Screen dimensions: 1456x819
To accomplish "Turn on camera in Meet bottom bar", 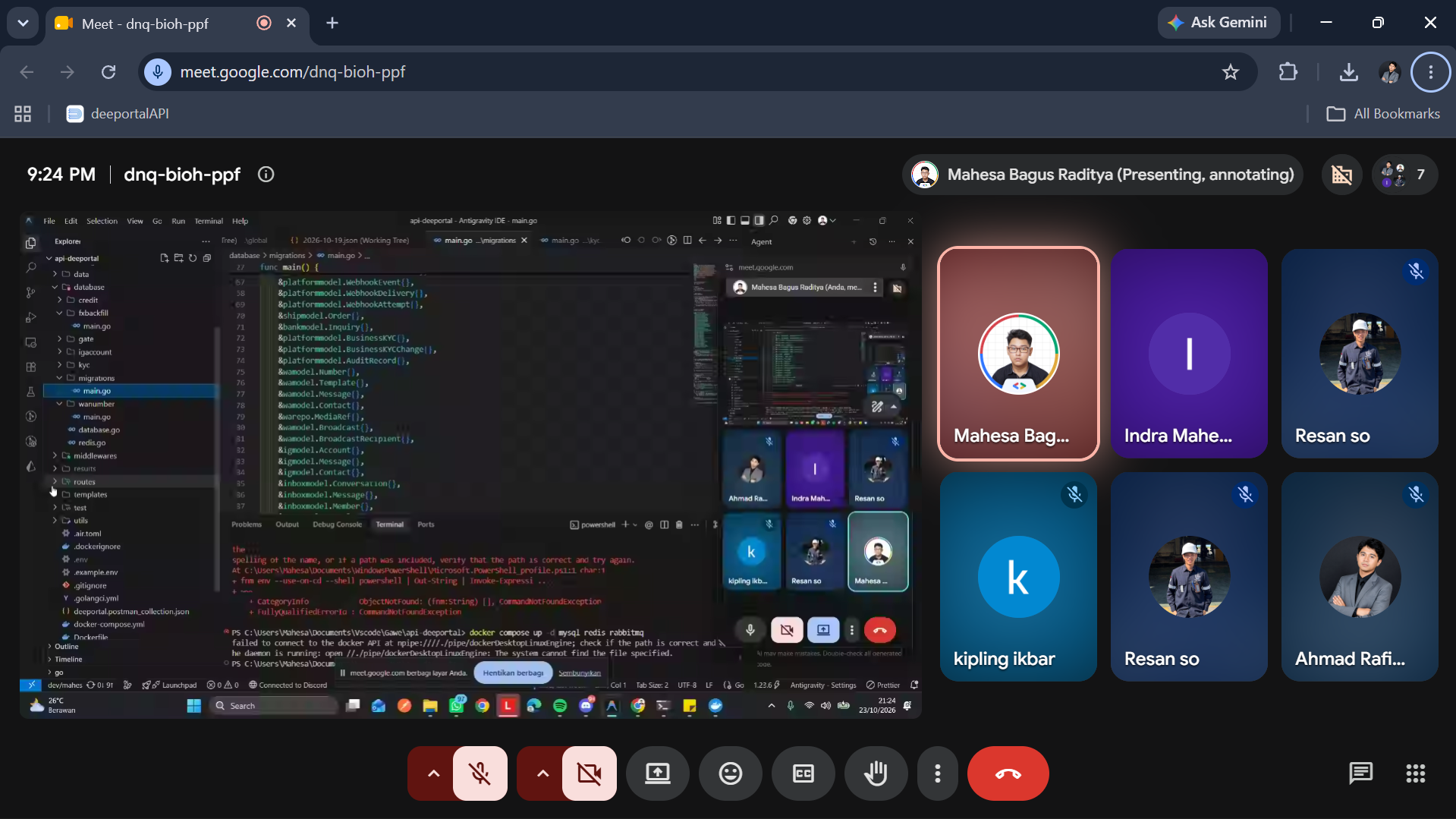I will pos(589,773).
